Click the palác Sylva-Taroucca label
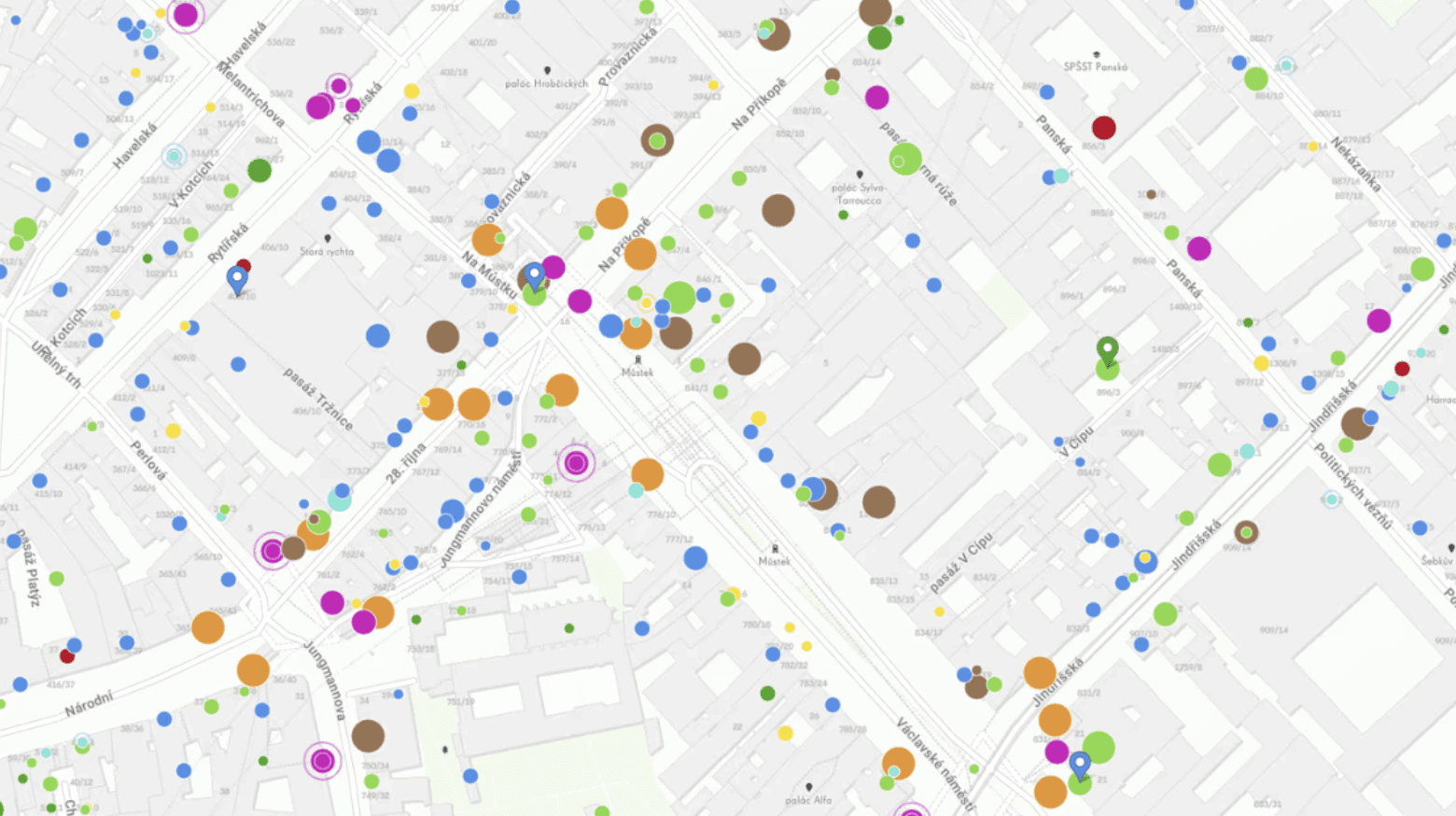This screenshot has height=816, width=1456. pyautogui.click(x=859, y=193)
